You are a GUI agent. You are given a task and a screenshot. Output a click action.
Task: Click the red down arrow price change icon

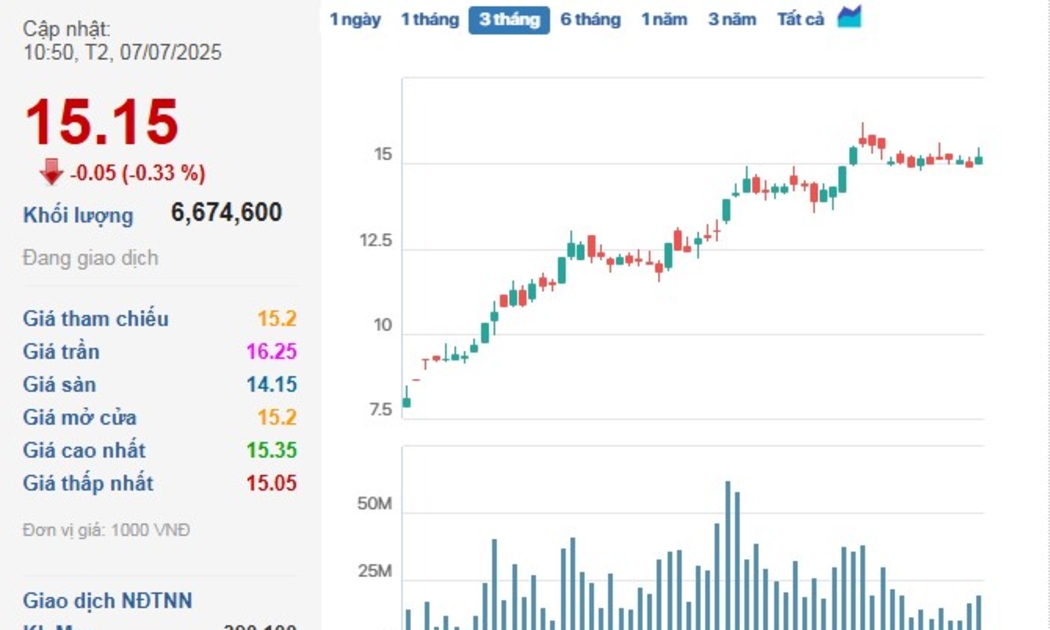51,173
